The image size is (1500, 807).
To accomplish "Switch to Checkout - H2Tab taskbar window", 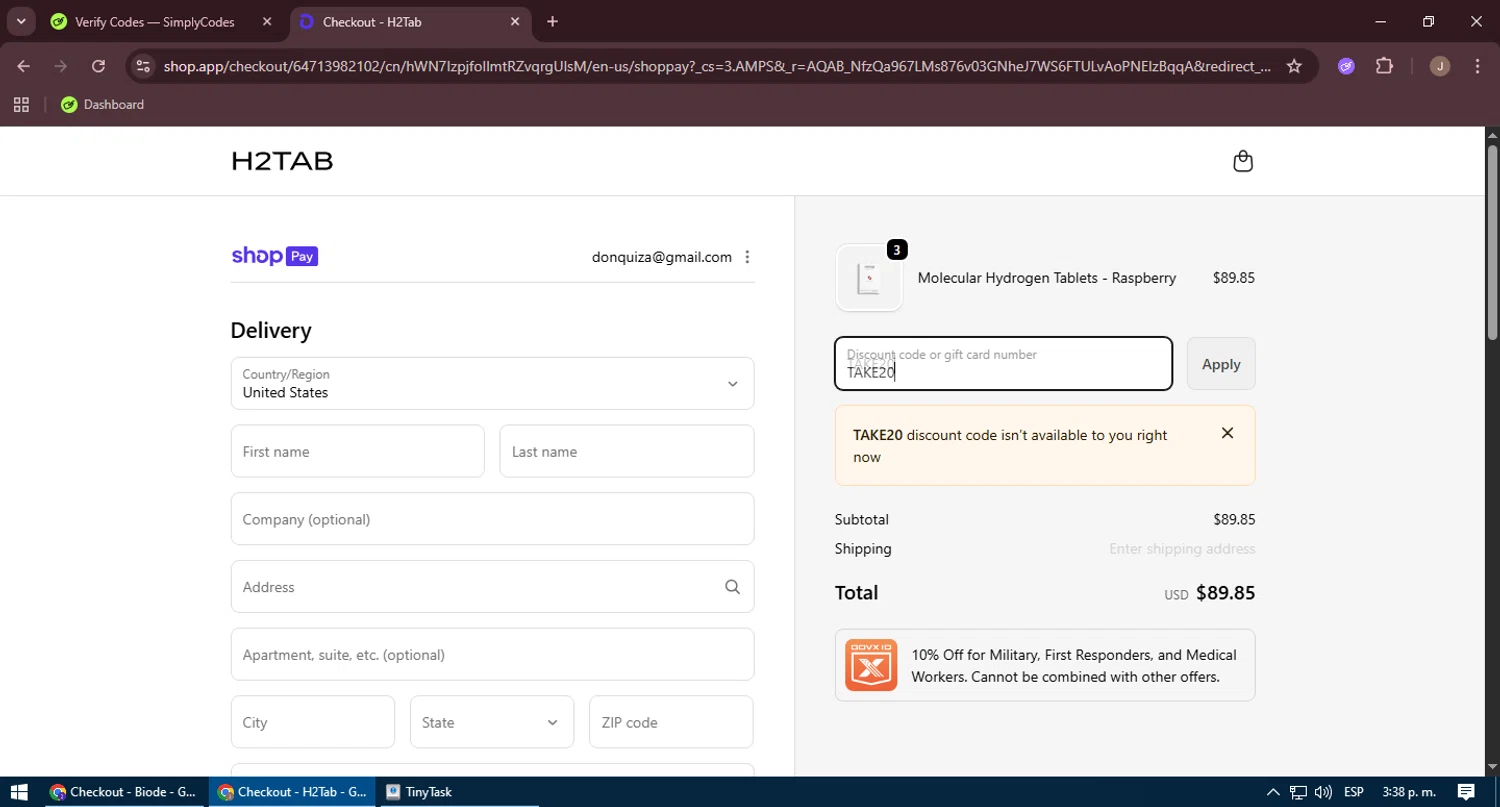I will (x=292, y=792).
